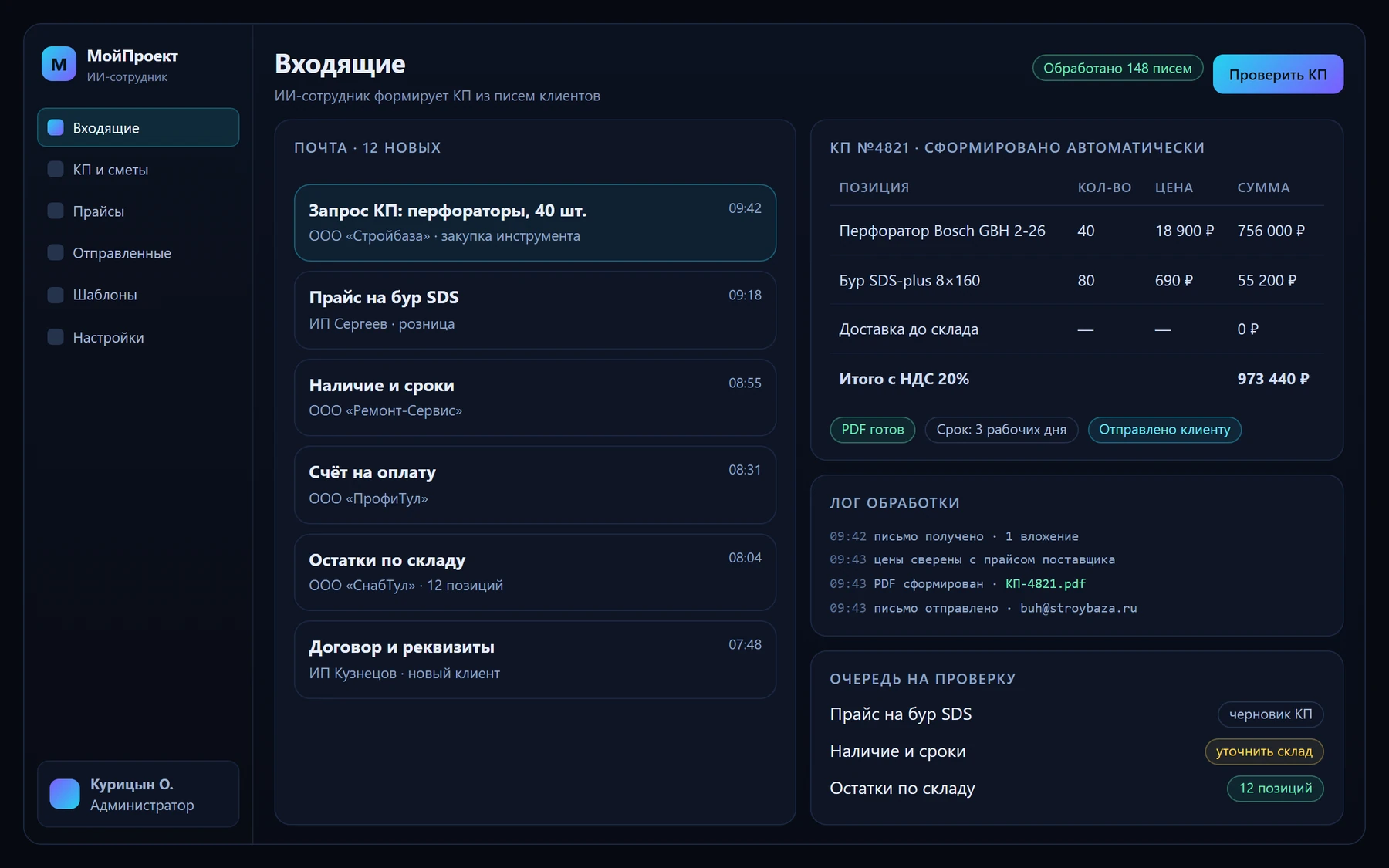The width and height of the screenshot is (1389, 868).
Task: Open the КП-4821.pdf link in the log
Action: click(1046, 584)
